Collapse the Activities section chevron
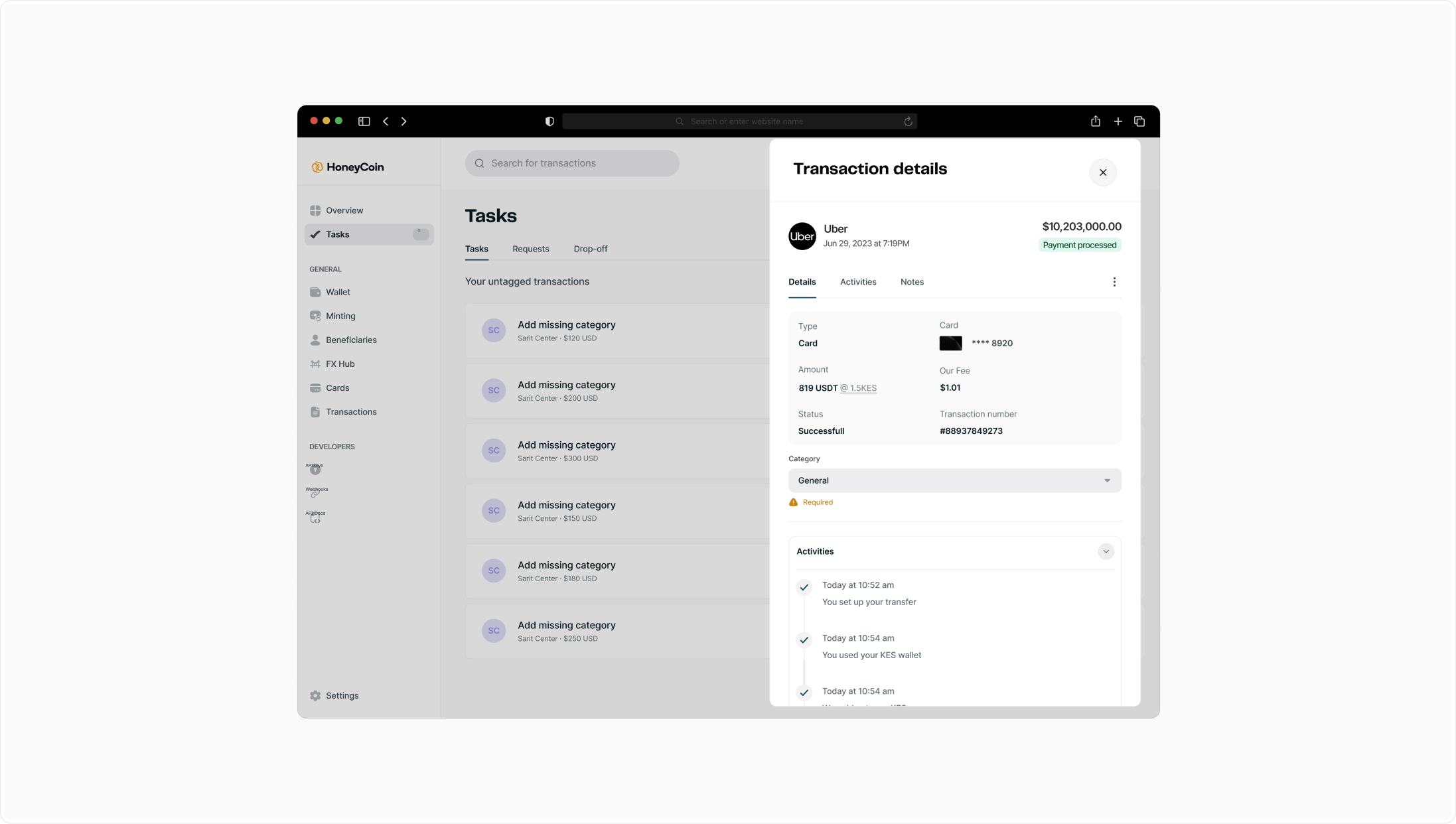The width and height of the screenshot is (1456, 824). pyautogui.click(x=1106, y=551)
